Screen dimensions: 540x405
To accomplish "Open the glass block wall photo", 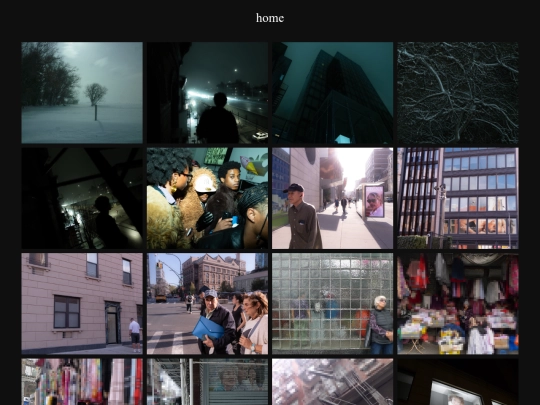I will pos(333,304).
